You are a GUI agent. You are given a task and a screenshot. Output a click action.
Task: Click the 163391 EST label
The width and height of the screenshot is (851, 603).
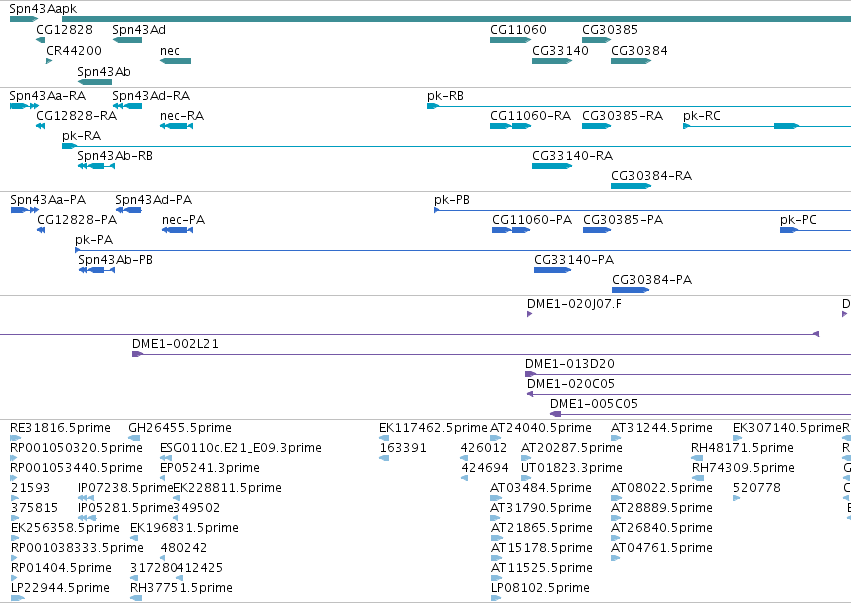[x=403, y=449]
